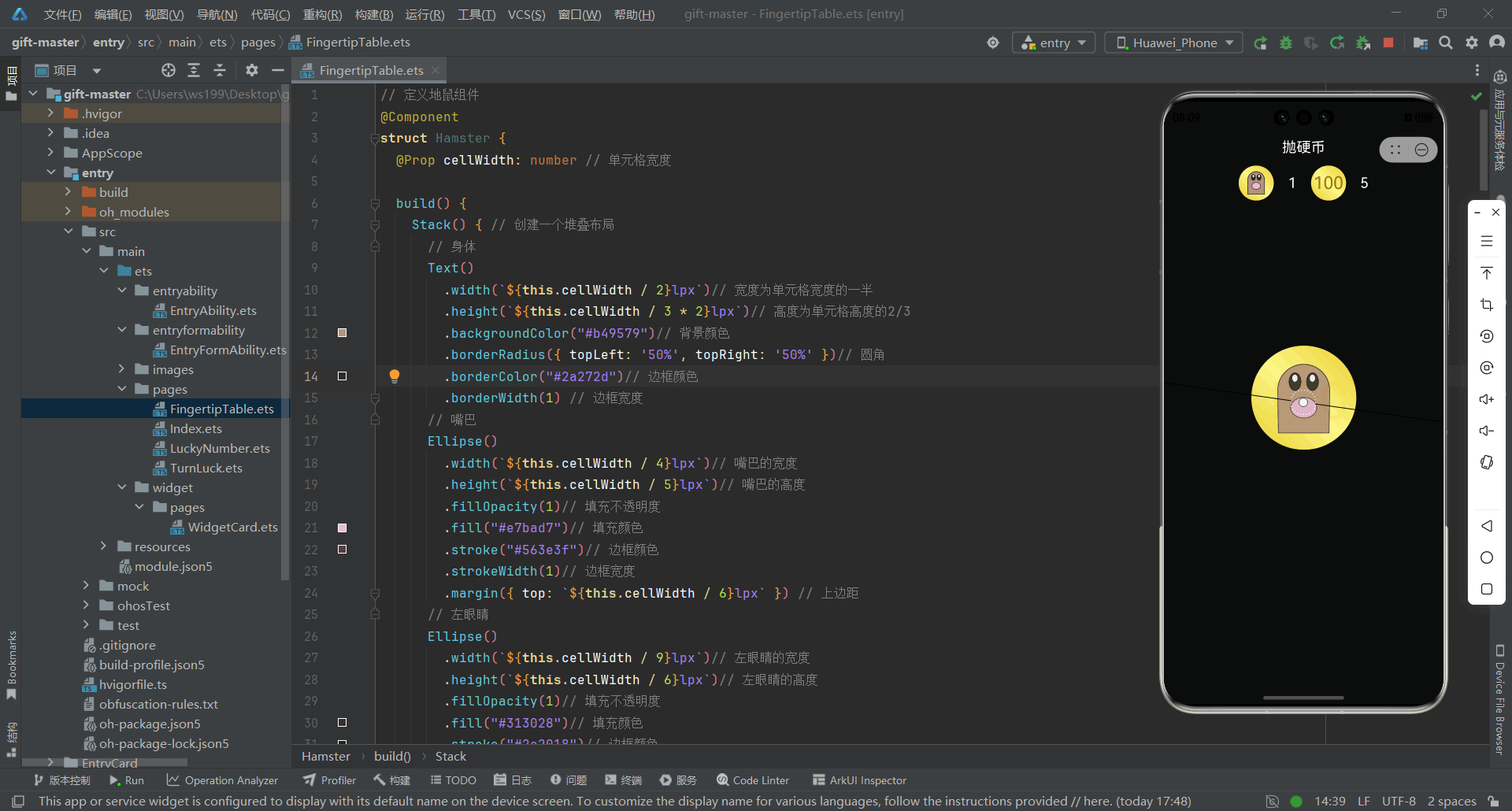Expand the images folder
Screen dimensions: 1512x811
point(121,369)
